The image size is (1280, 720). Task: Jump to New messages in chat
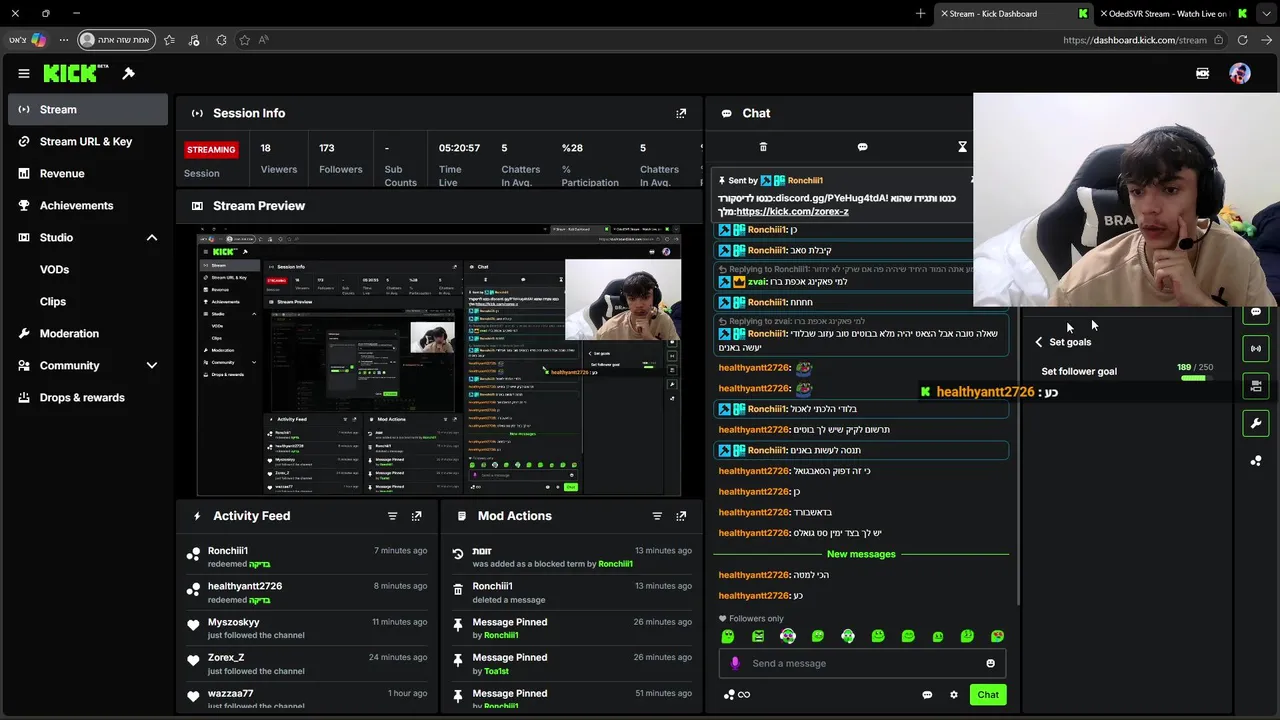[x=861, y=554]
